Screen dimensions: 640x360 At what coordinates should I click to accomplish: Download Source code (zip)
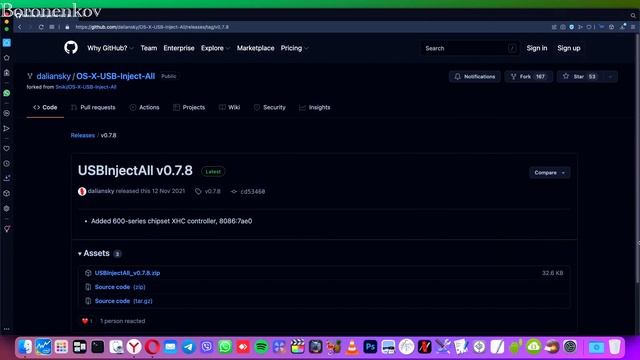[x=120, y=287]
